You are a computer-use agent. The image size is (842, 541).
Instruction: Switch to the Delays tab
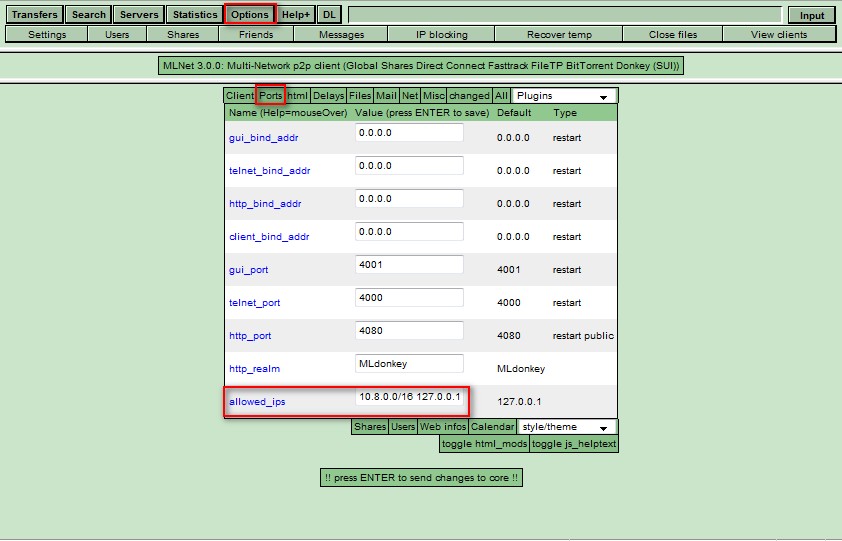coord(328,96)
